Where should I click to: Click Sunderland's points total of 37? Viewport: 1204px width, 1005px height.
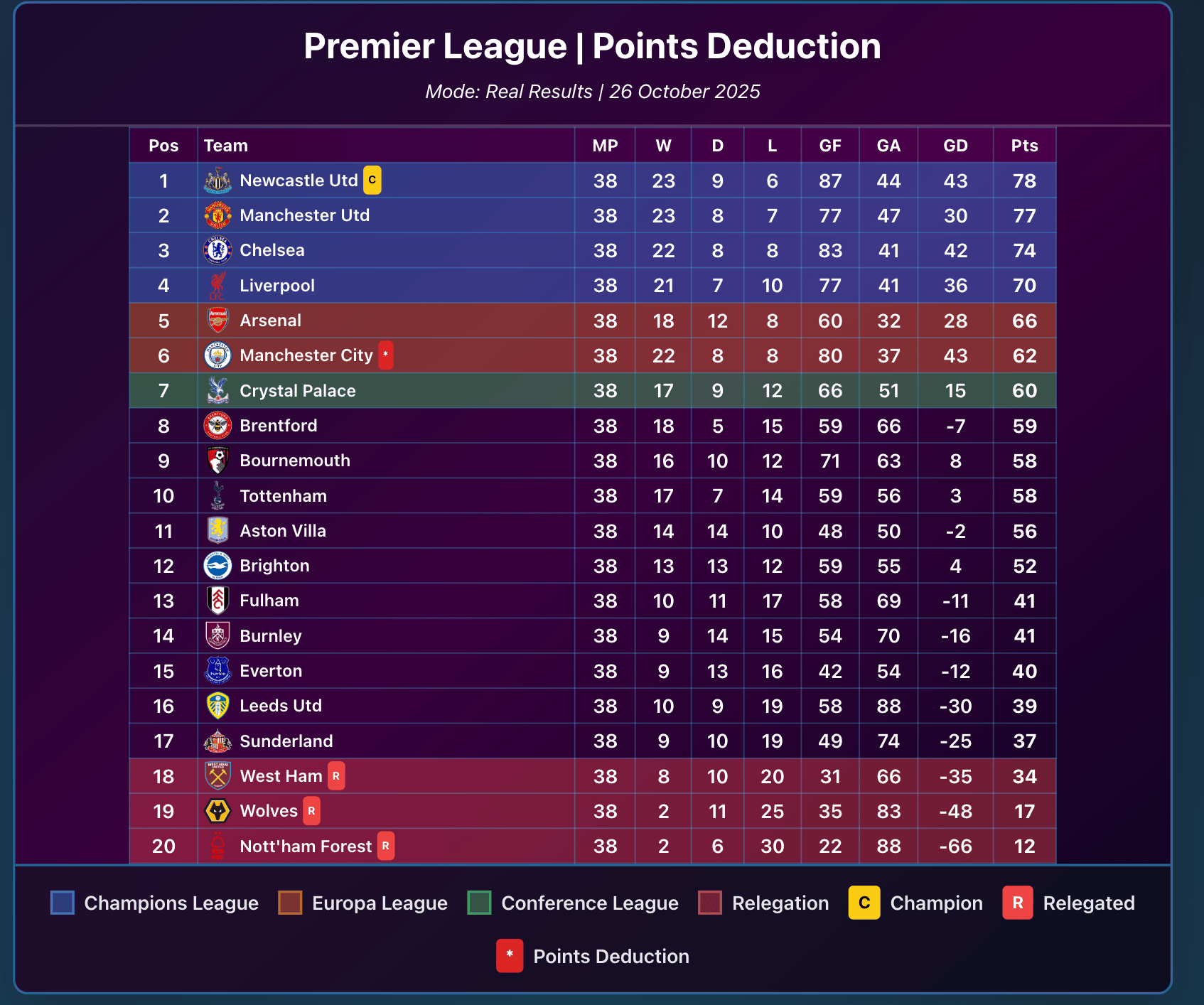click(x=1024, y=741)
